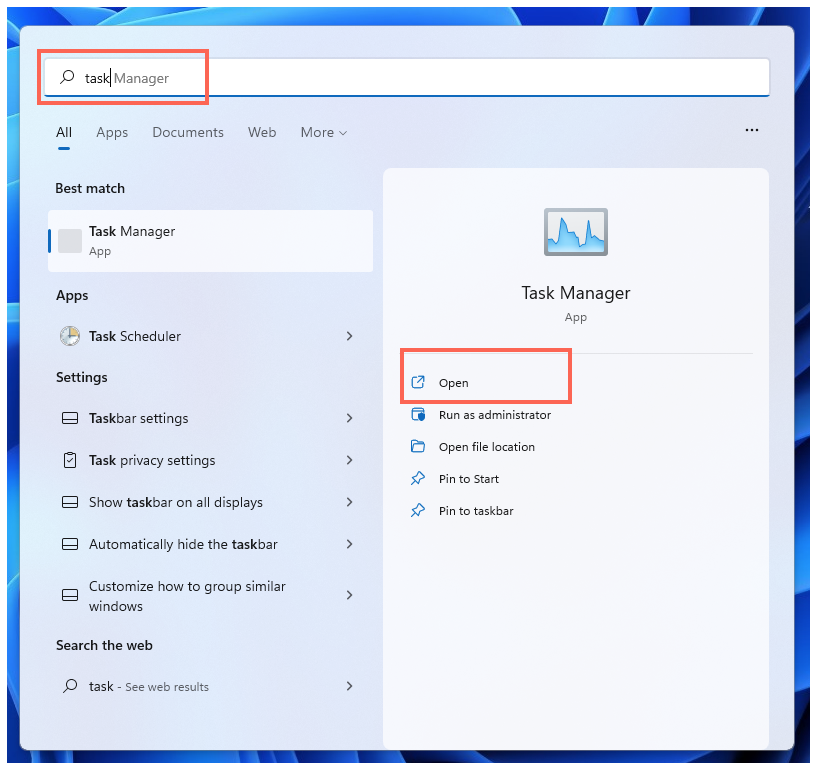The width and height of the screenshot is (816, 775).
Task: Click the search magnifier icon in search box
Action: pyautogui.click(x=67, y=77)
